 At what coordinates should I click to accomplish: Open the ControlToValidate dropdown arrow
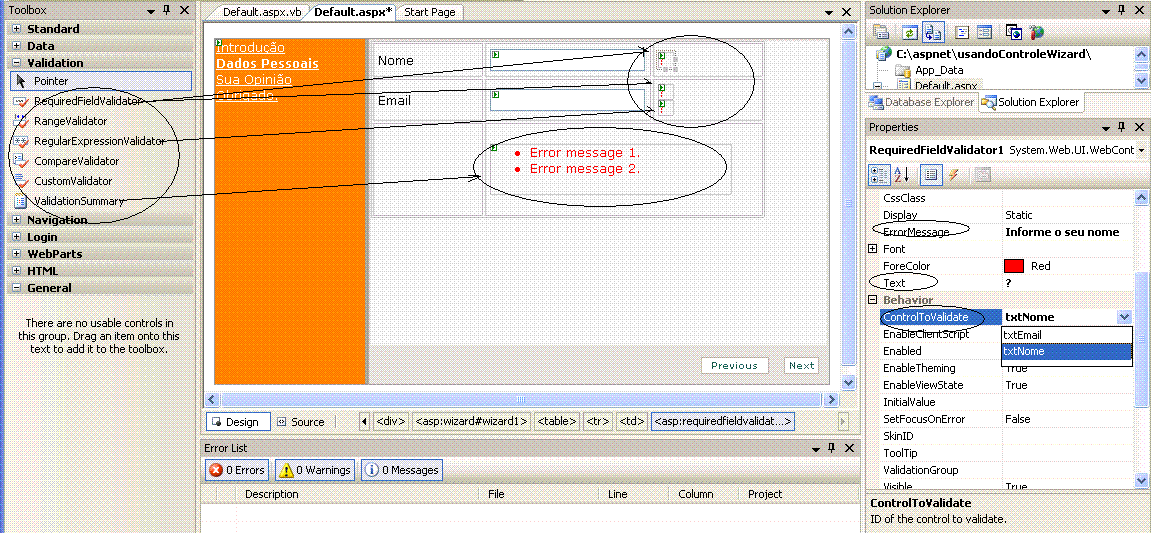click(1124, 317)
